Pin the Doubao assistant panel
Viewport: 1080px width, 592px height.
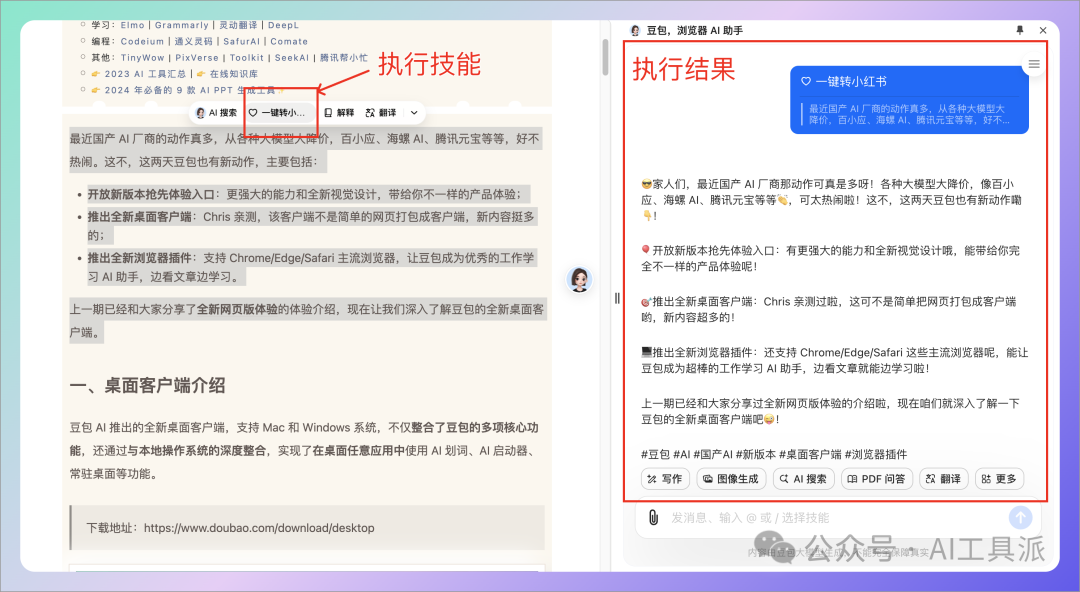(x=1020, y=30)
